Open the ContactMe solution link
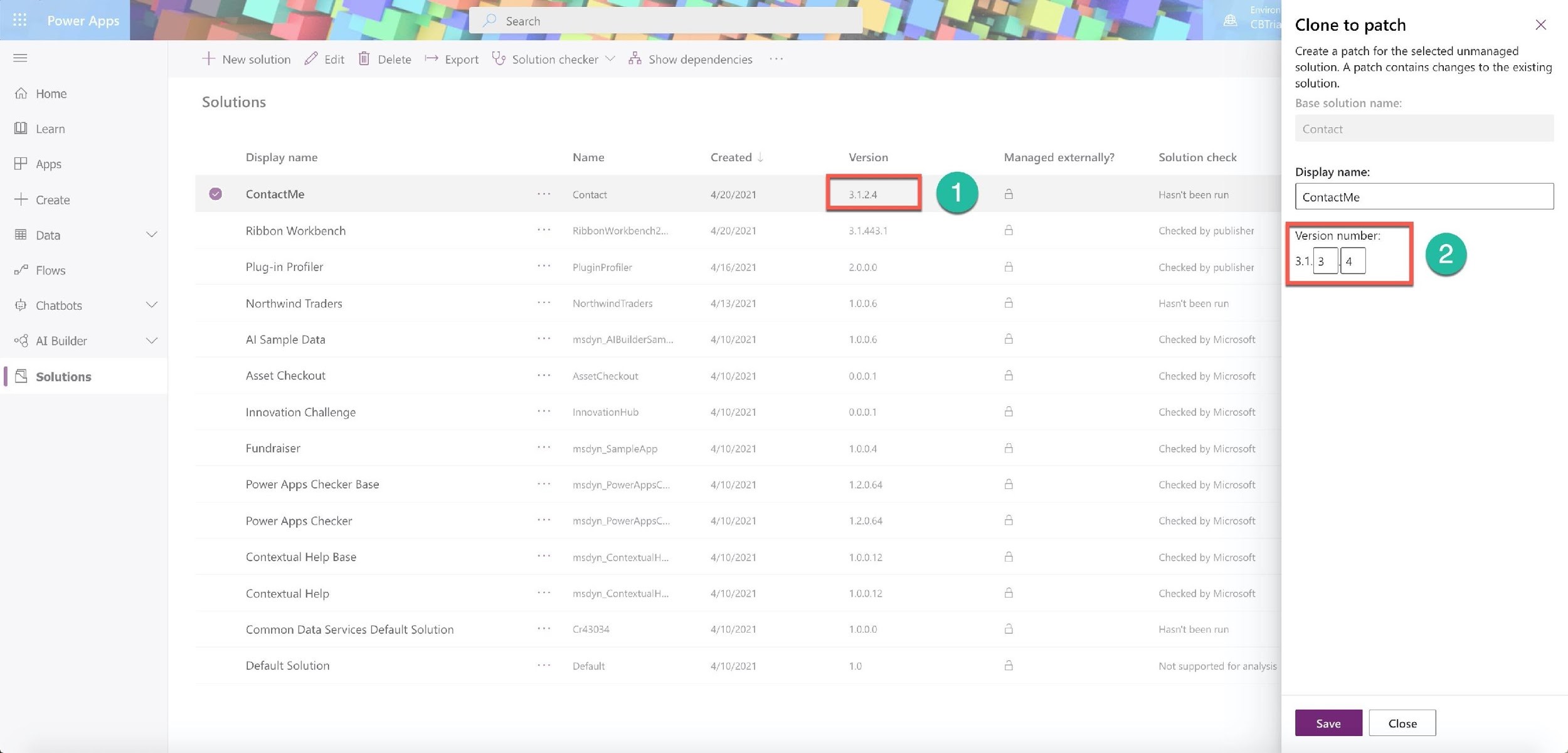Image resolution: width=1568 pixels, height=753 pixels. (275, 194)
